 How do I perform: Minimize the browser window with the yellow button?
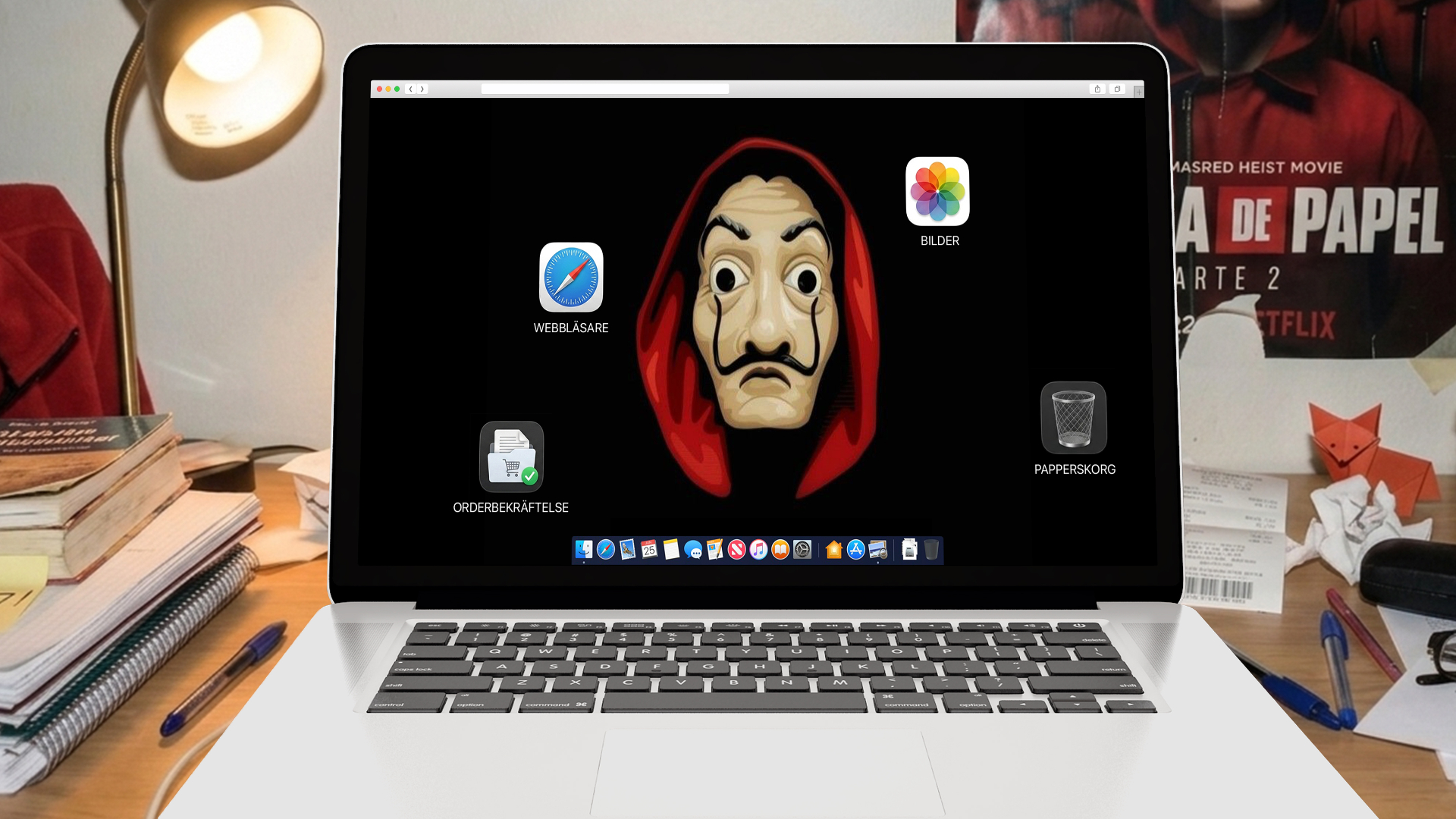[388, 89]
